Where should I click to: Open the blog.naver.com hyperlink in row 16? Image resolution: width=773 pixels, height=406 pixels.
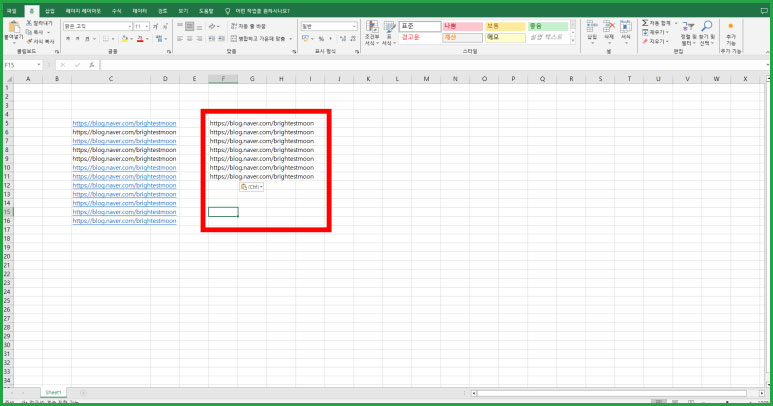(124, 221)
